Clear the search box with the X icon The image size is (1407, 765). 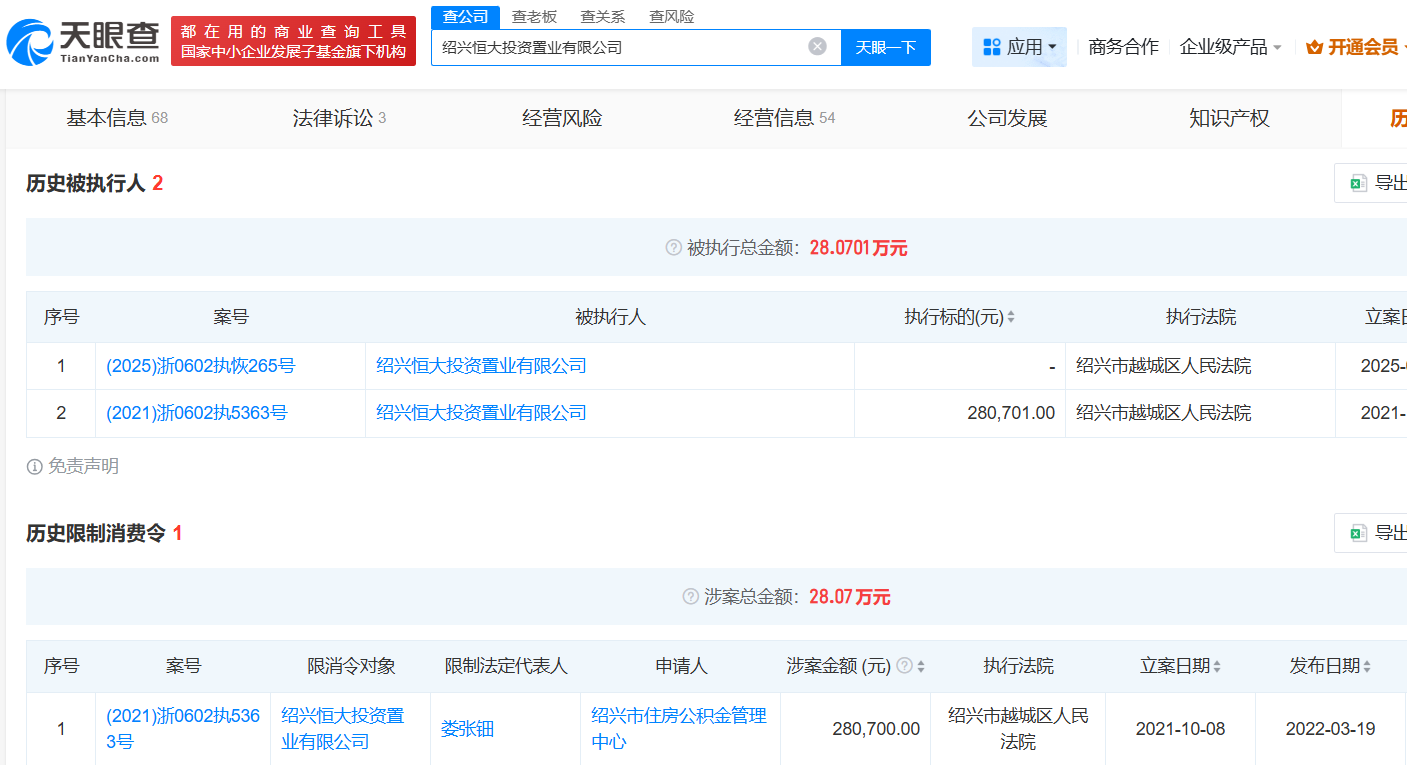817,47
